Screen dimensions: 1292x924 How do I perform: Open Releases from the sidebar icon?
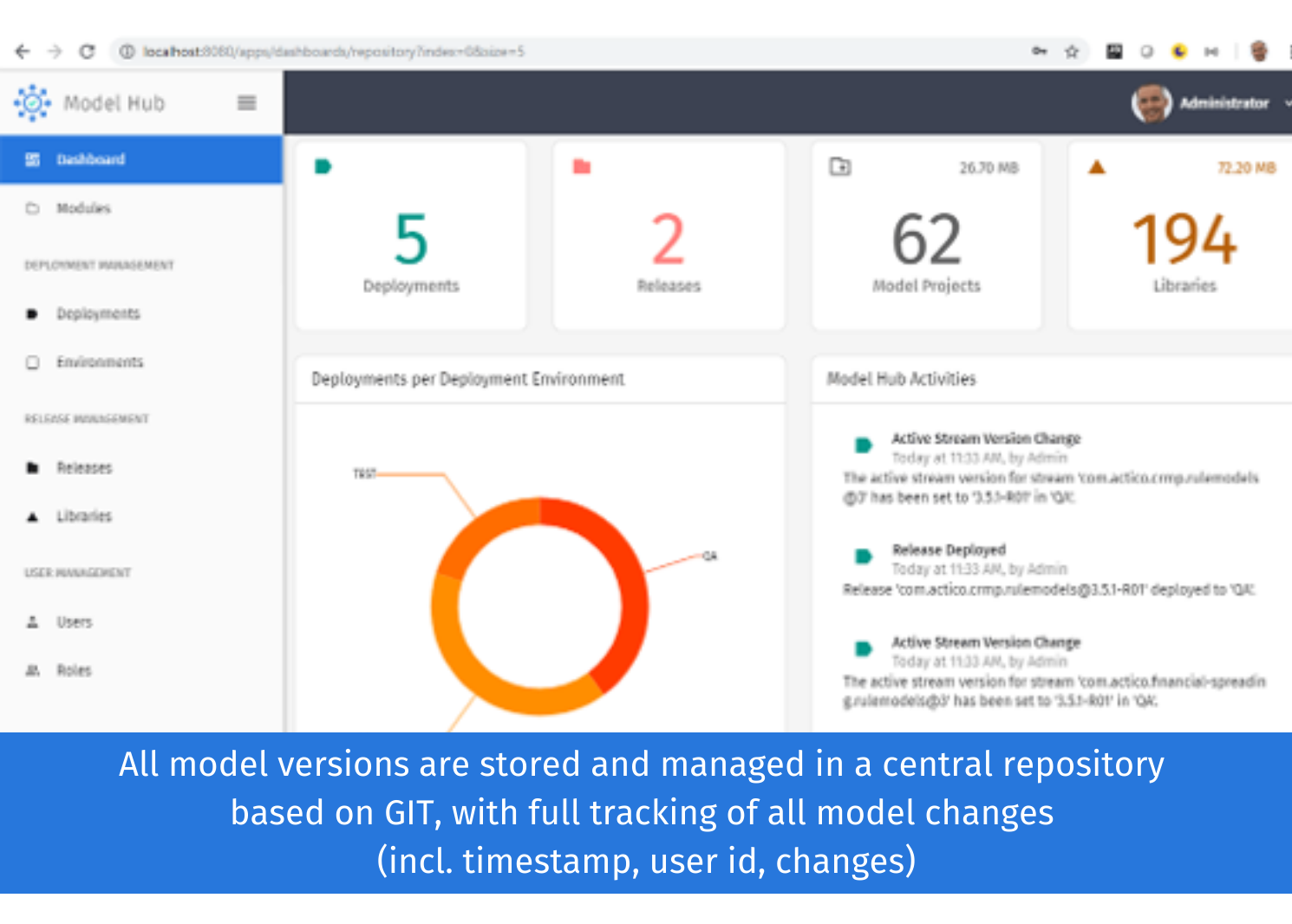[x=32, y=467]
